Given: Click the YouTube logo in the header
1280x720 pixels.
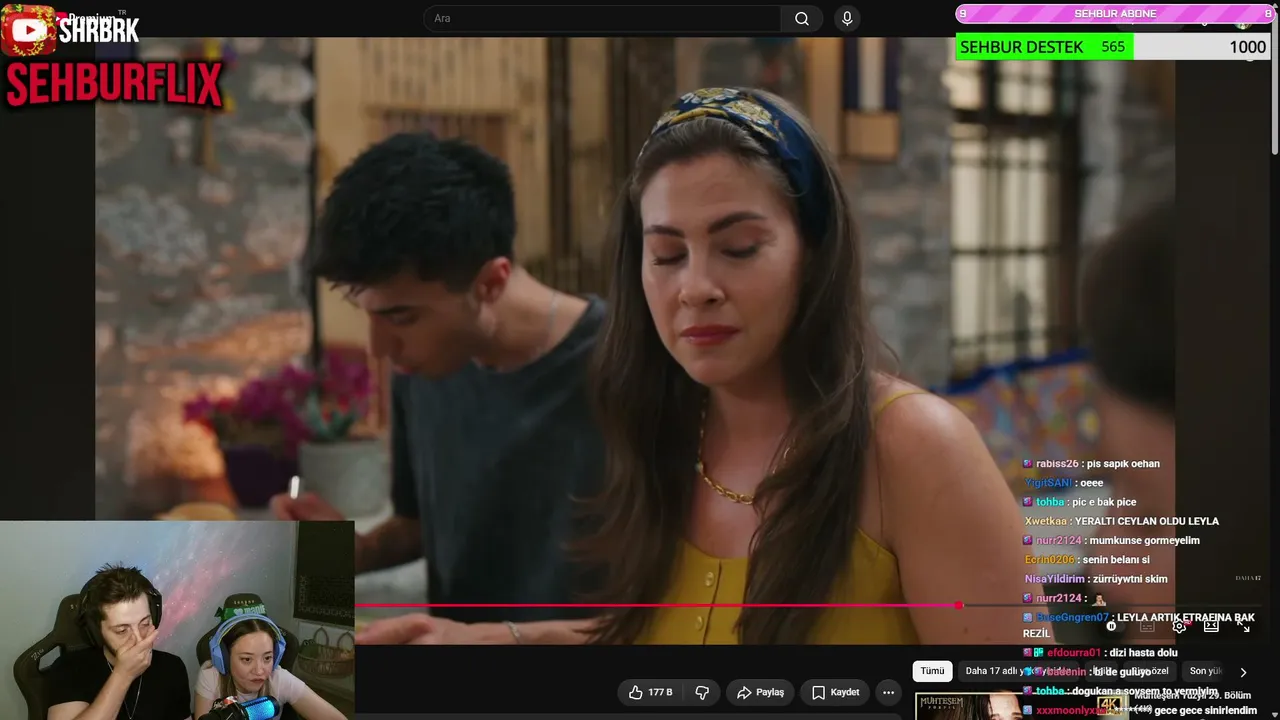Looking at the screenshot, I should tap(28, 30).
